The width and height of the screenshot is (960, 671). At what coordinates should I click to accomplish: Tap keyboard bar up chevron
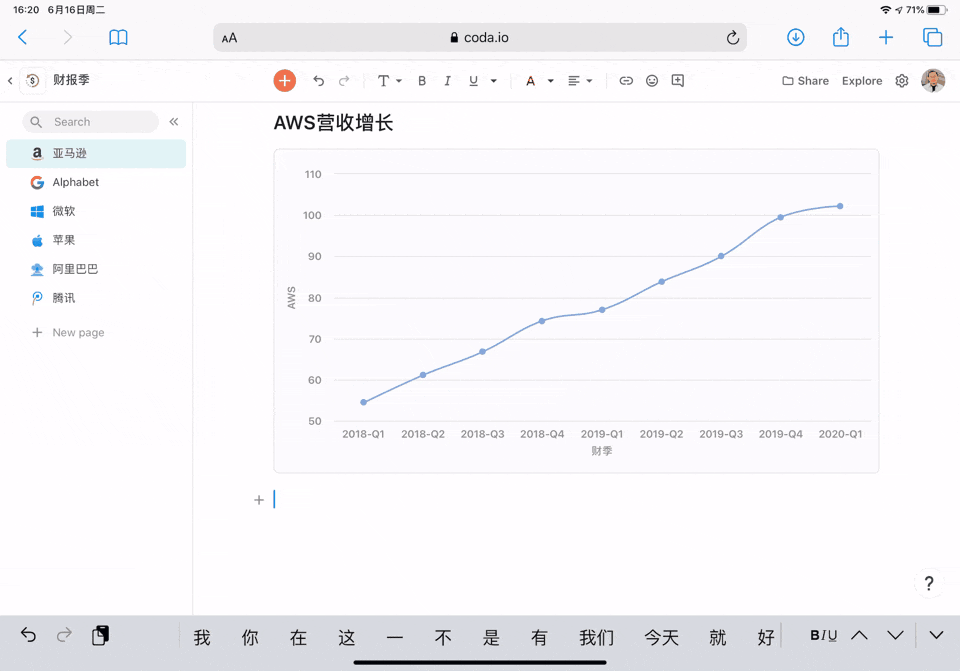click(x=860, y=635)
